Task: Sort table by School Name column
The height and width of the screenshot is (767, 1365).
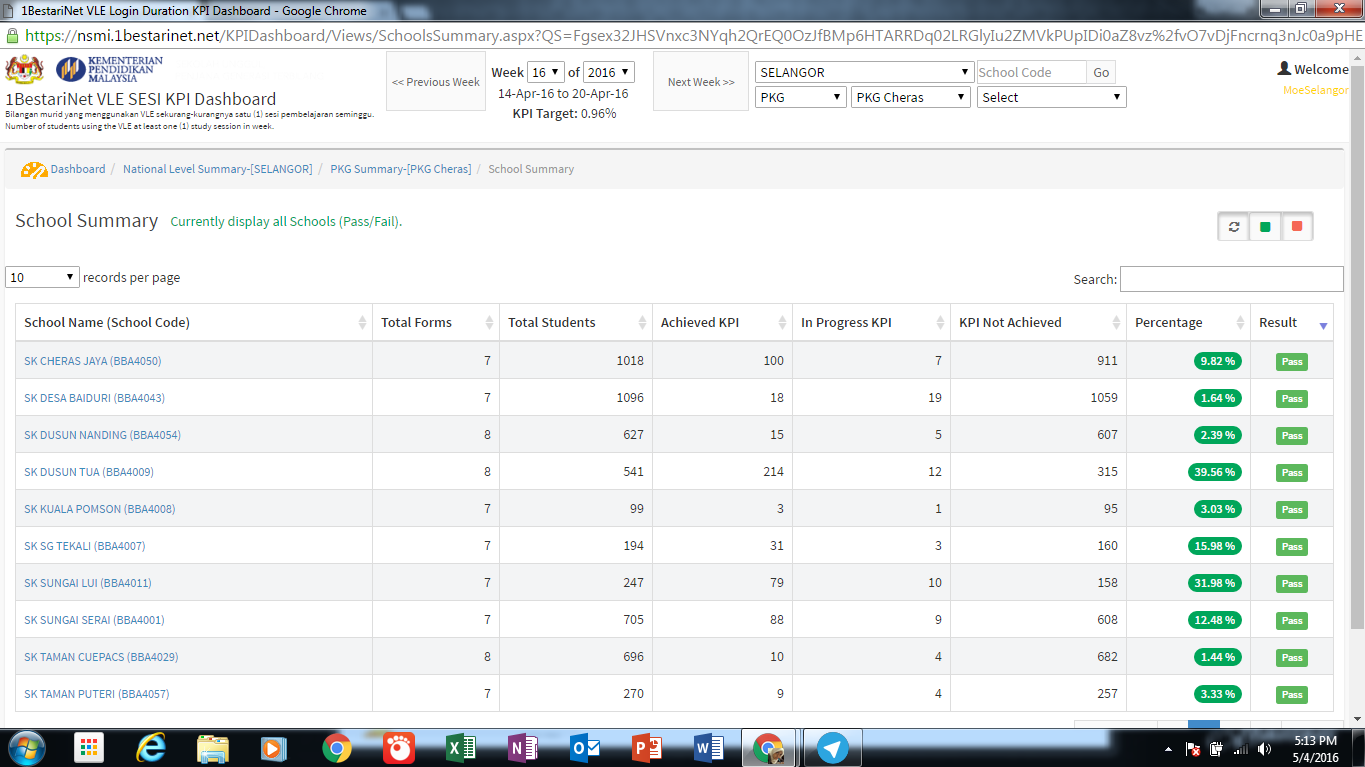Action: (x=194, y=322)
